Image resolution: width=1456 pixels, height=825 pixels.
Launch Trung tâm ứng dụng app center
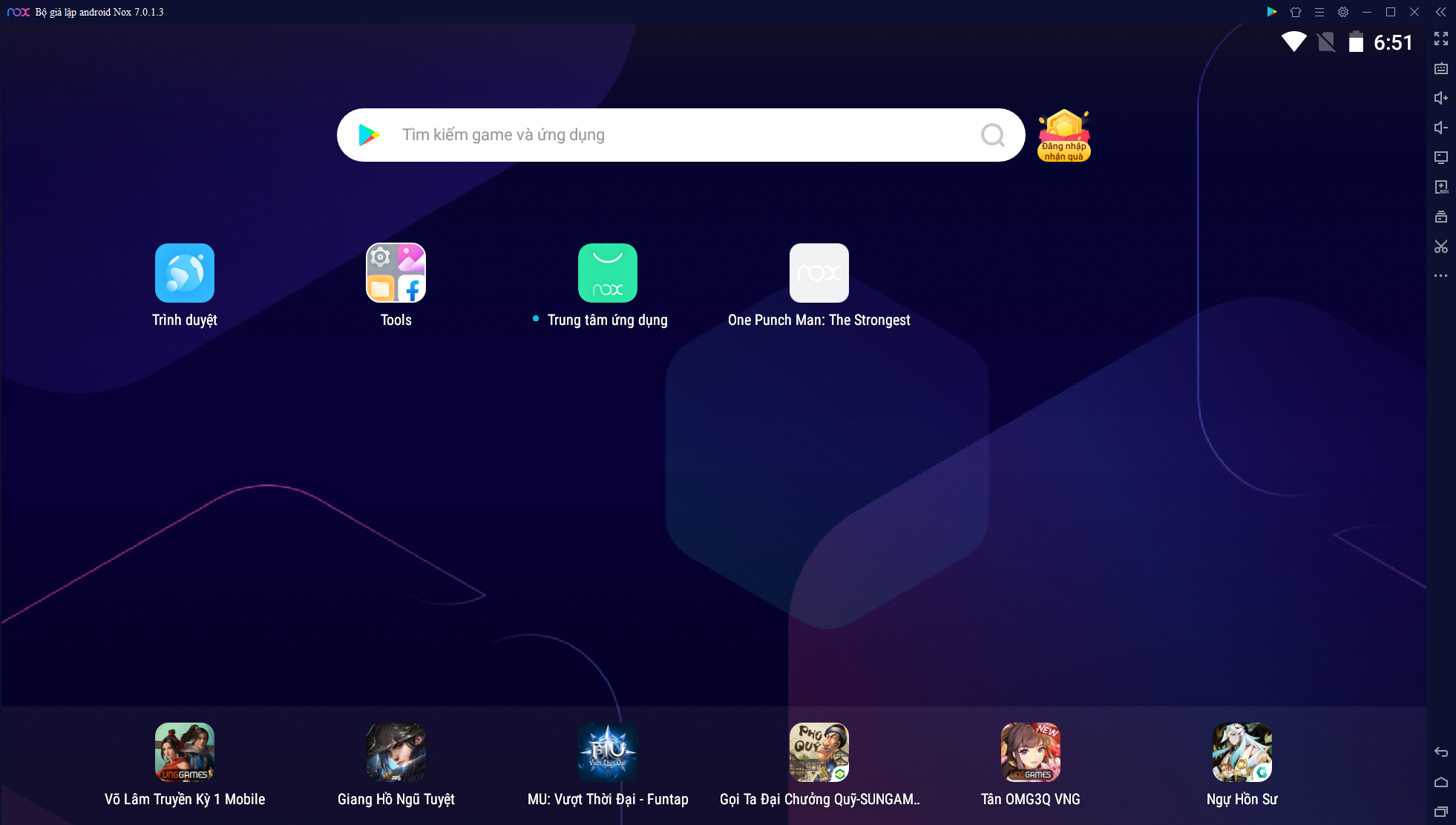pyautogui.click(x=608, y=273)
